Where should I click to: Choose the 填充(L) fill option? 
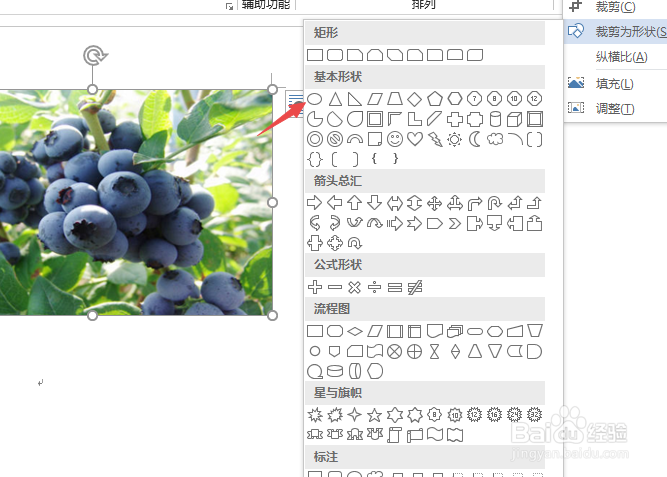[616, 84]
